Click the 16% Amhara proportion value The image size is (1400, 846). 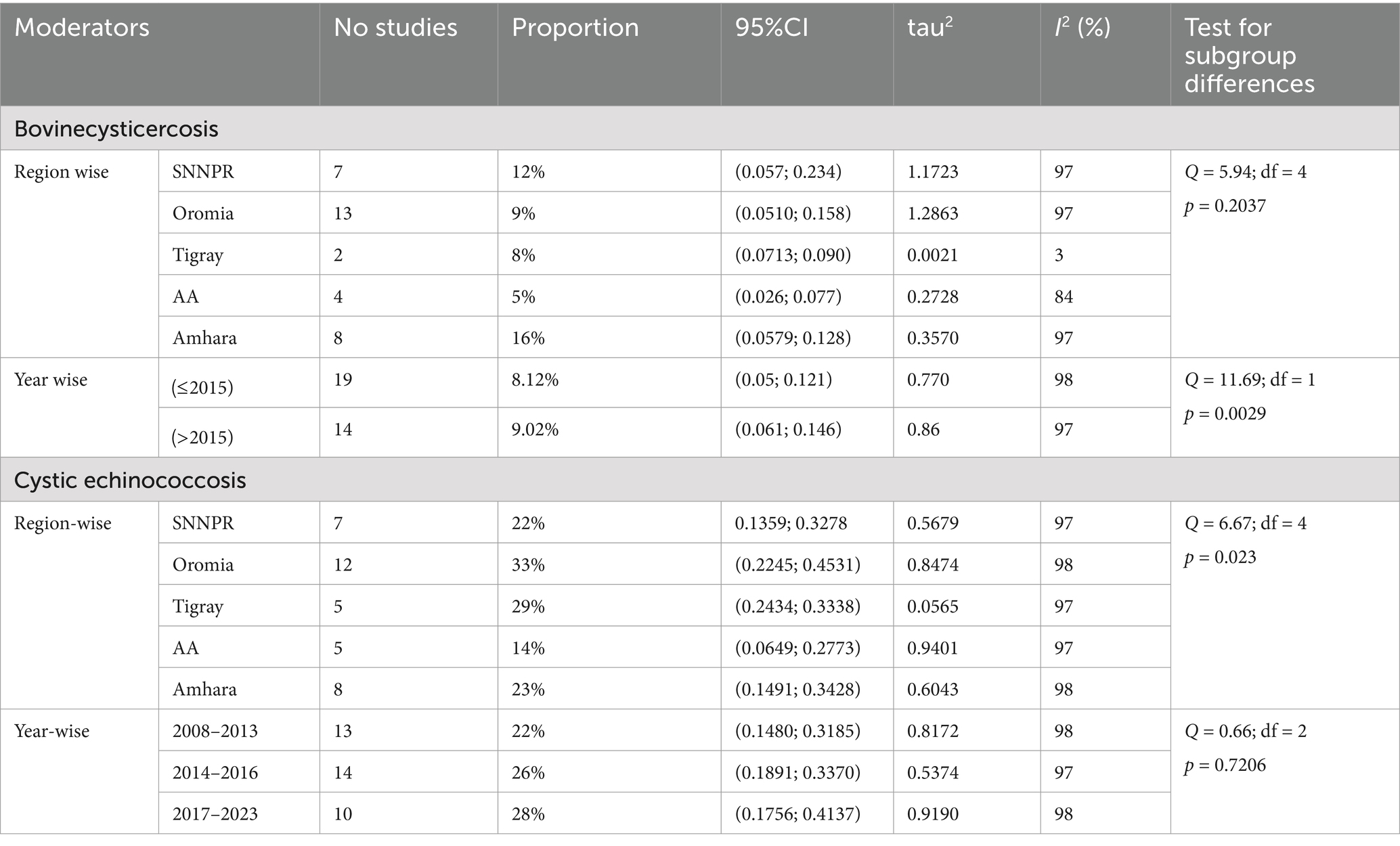pyautogui.click(x=528, y=338)
